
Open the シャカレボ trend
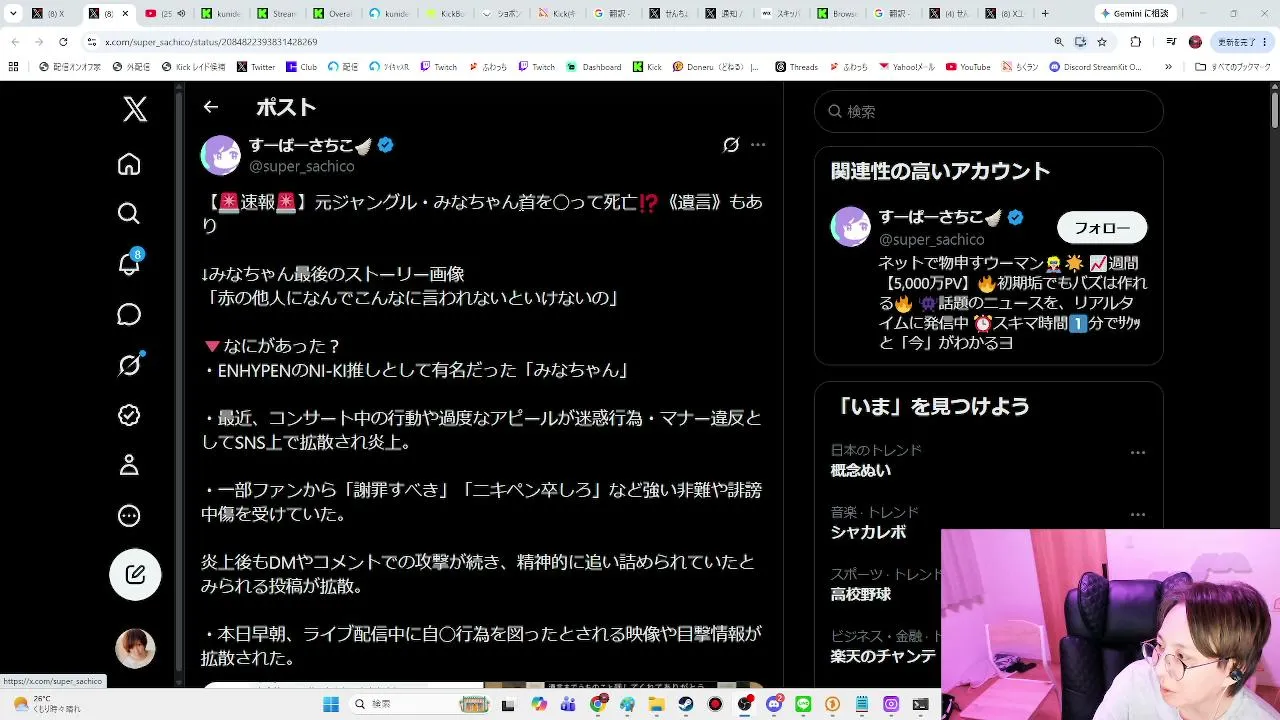point(869,532)
